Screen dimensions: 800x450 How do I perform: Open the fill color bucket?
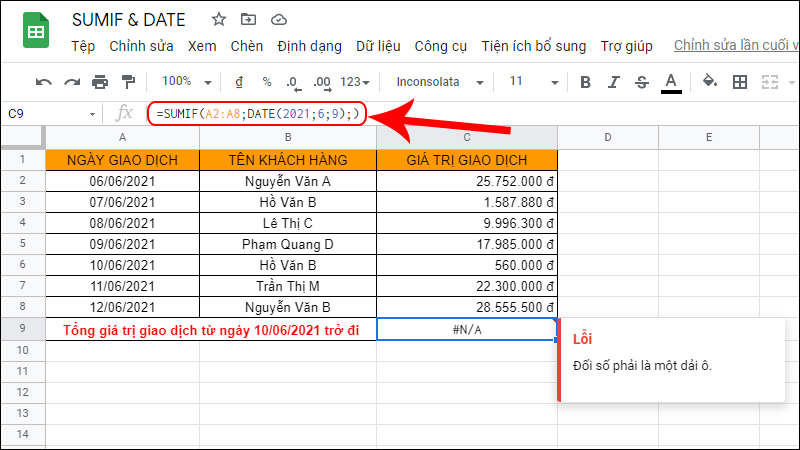710,82
